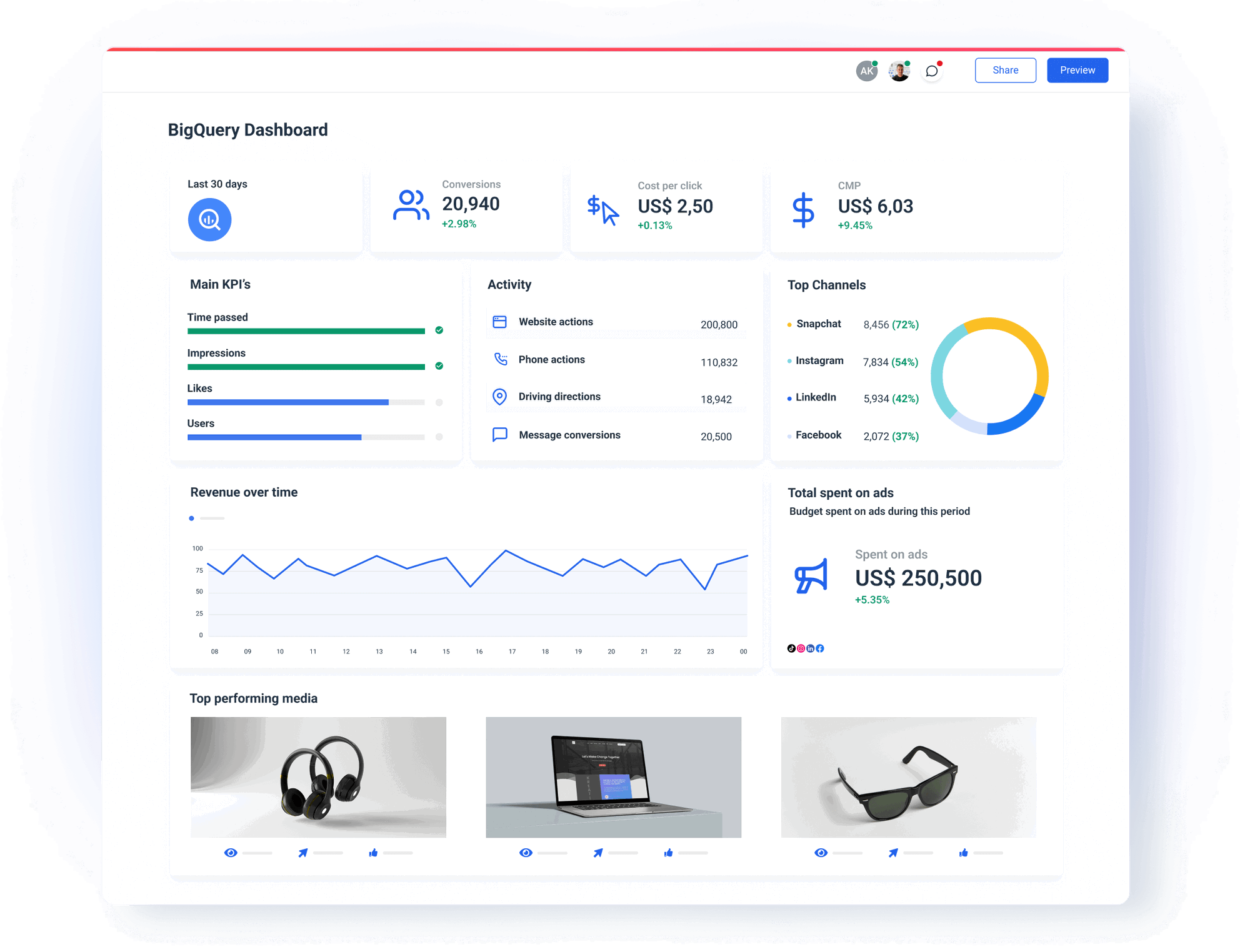This screenshot has width=1240, height=952.
Task: Click the views eye icon under laptop
Action: 526,853
